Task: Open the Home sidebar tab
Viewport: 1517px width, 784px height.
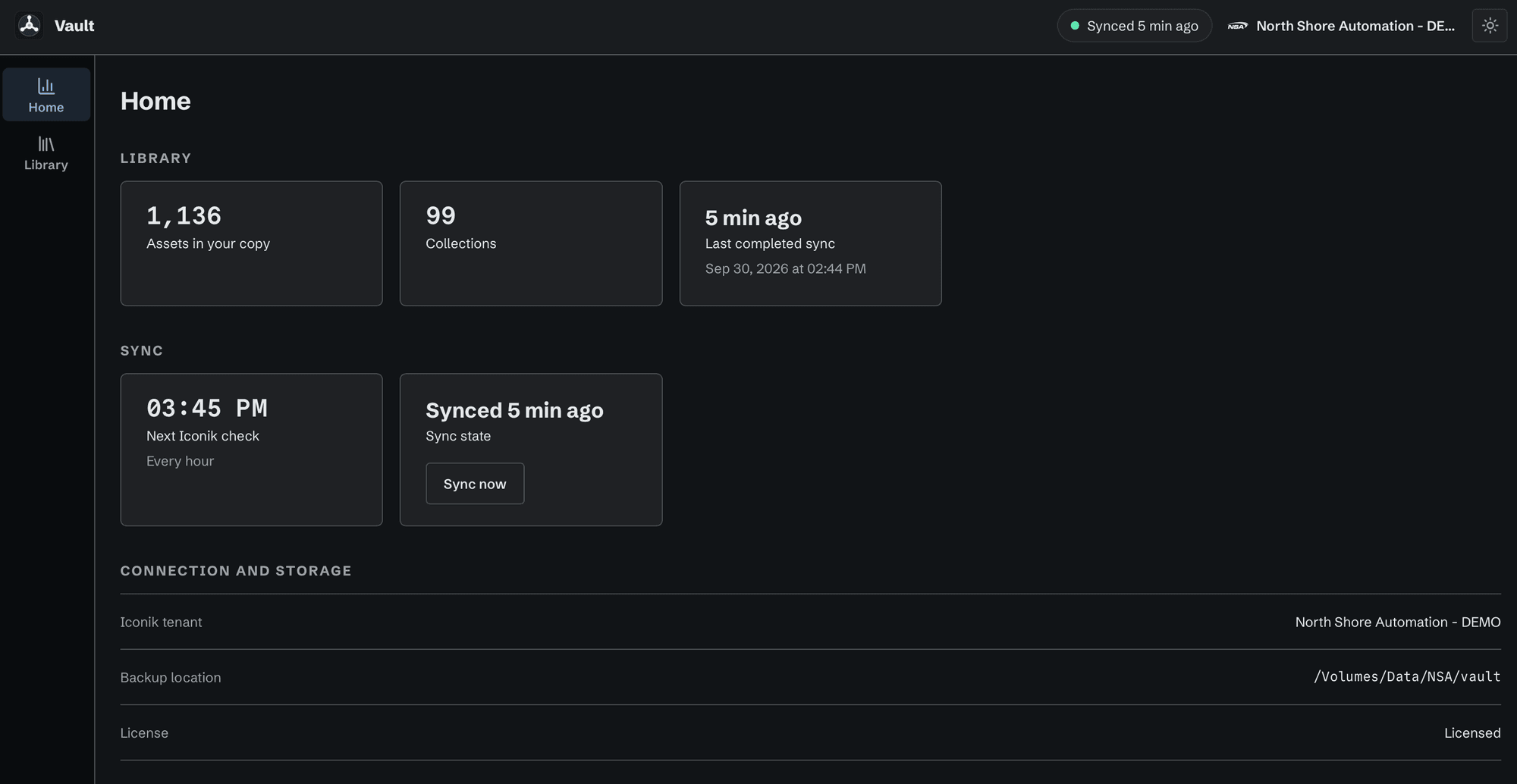Action: coord(46,95)
